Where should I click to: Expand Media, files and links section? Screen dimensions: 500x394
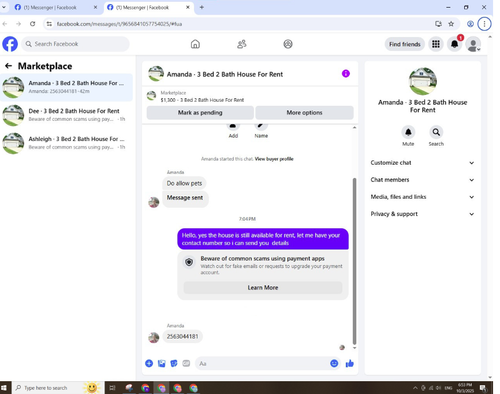422,197
